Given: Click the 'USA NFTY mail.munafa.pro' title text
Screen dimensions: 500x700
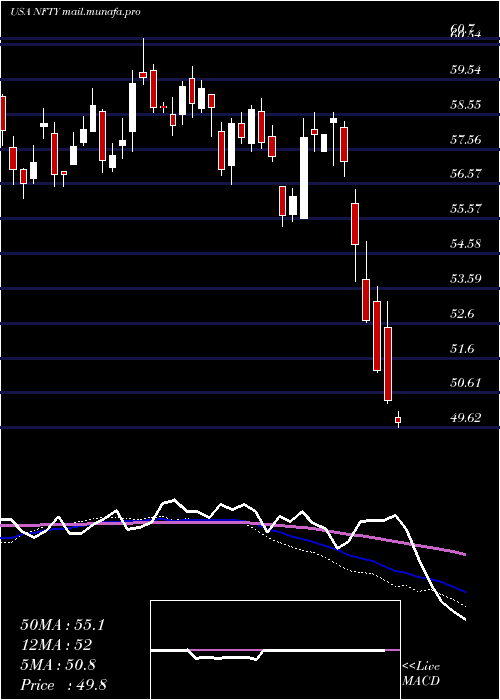Looking at the screenshot, I should 75,12.
